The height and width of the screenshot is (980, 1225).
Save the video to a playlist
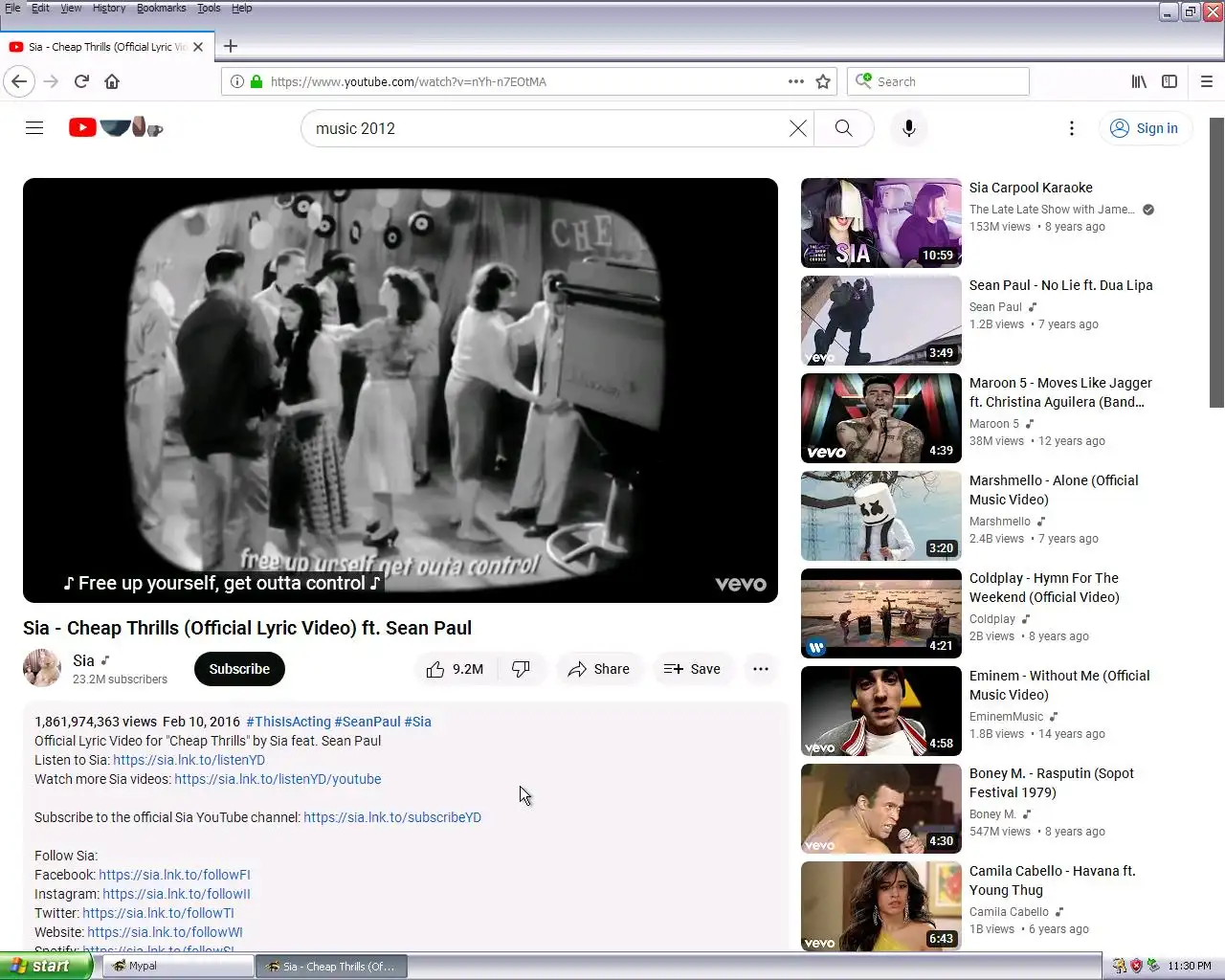pos(693,669)
